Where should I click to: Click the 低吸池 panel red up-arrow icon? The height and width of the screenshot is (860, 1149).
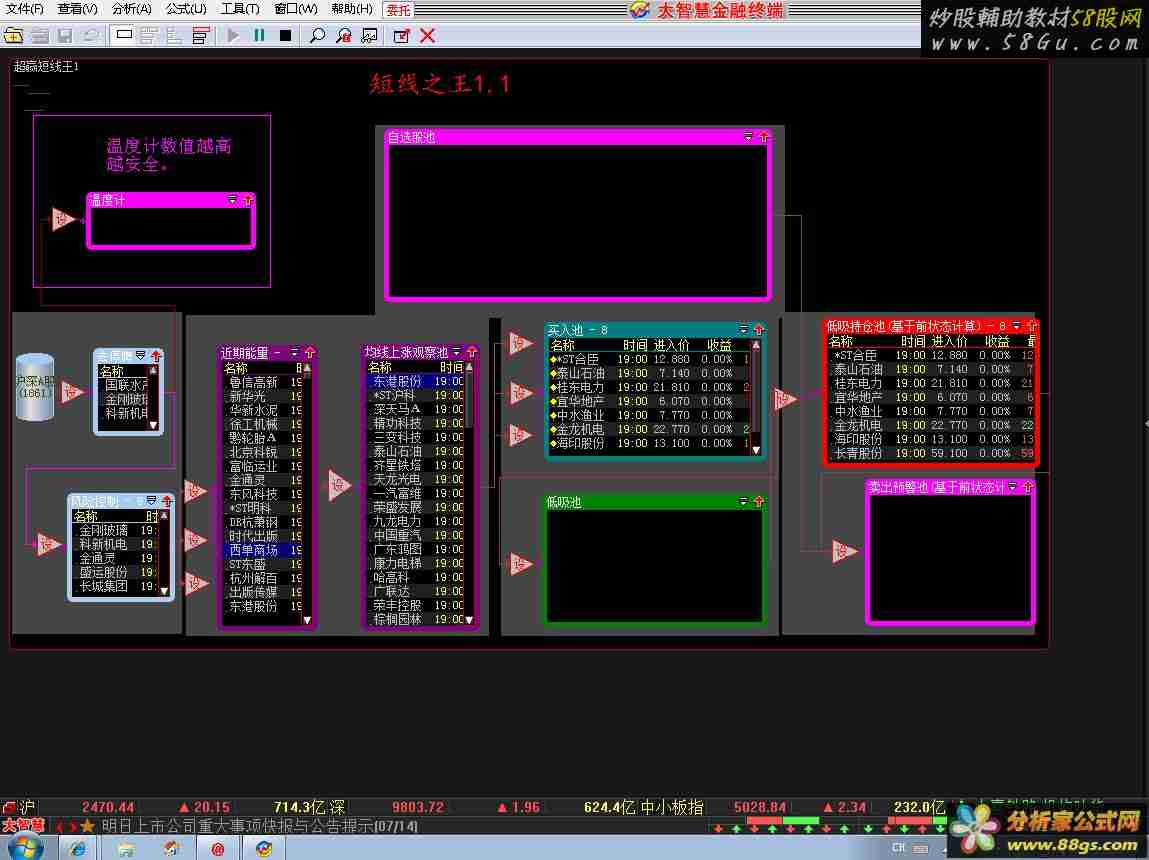tap(759, 501)
